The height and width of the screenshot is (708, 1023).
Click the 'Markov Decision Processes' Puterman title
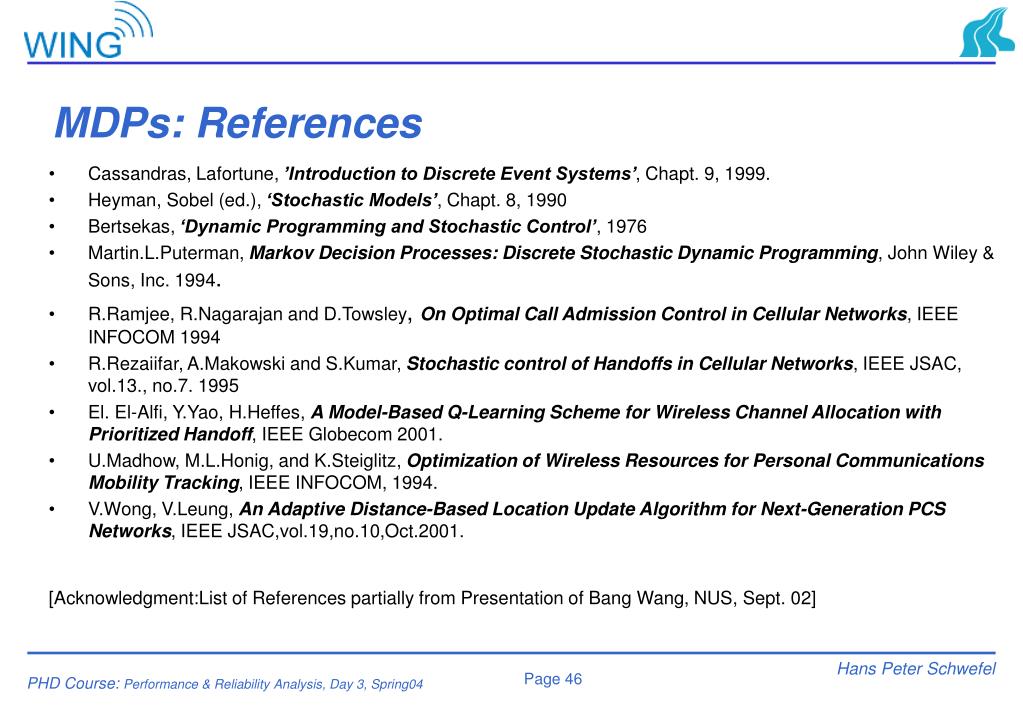(564, 253)
